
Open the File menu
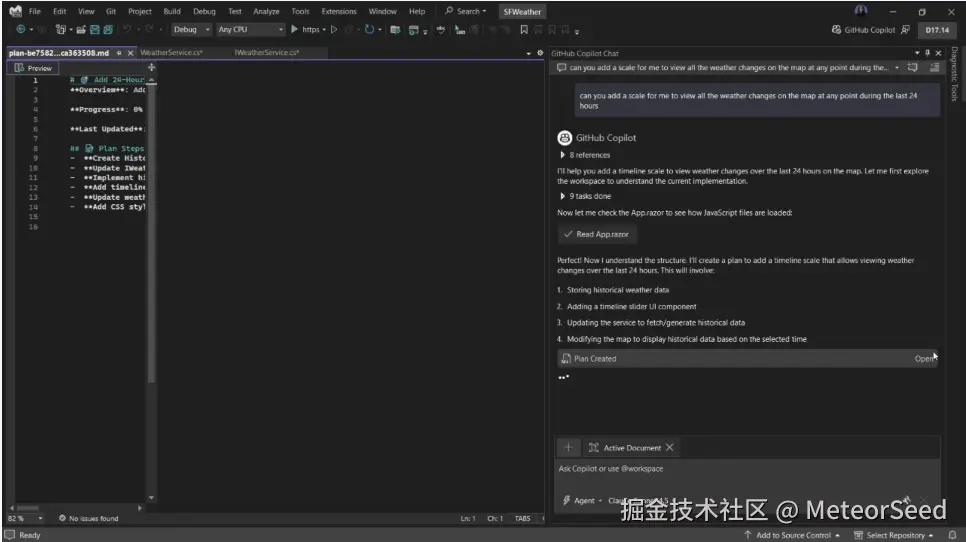[x=34, y=11]
